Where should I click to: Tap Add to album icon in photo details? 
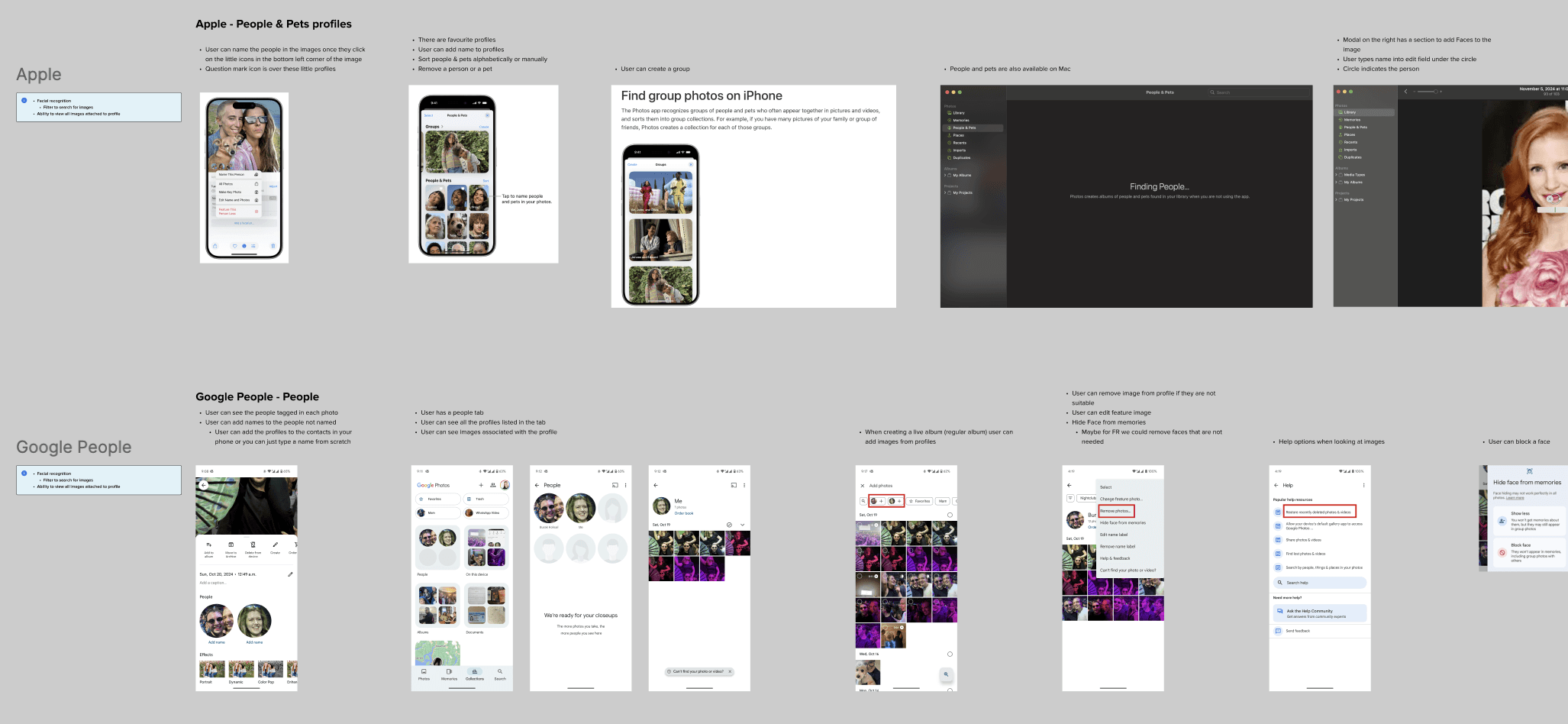point(209,545)
